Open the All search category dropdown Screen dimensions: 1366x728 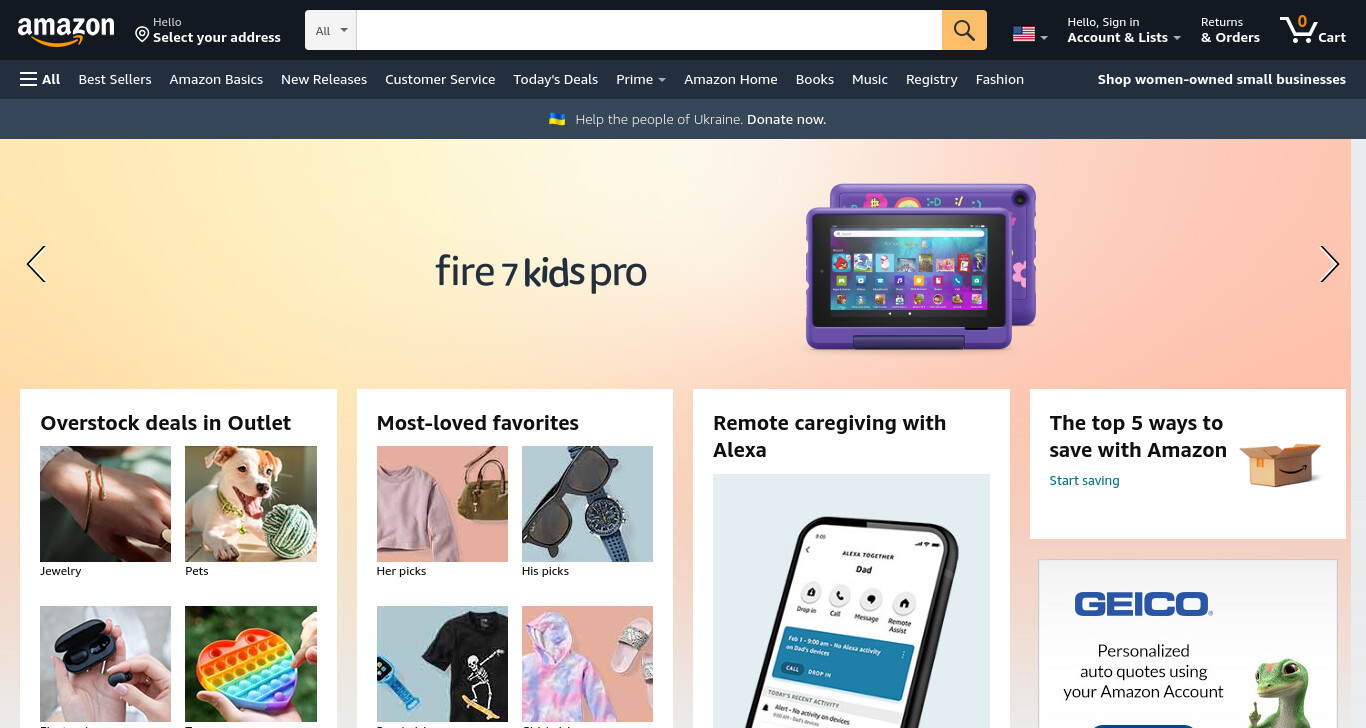coord(331,30)
